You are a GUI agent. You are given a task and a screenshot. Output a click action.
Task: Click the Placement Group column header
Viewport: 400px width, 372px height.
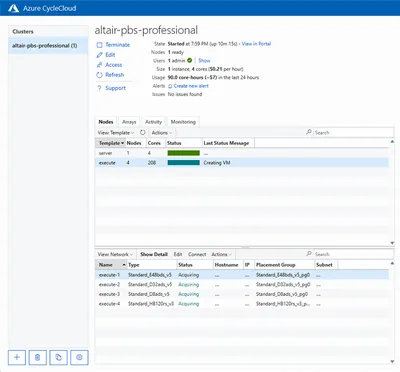coord(284,265)
